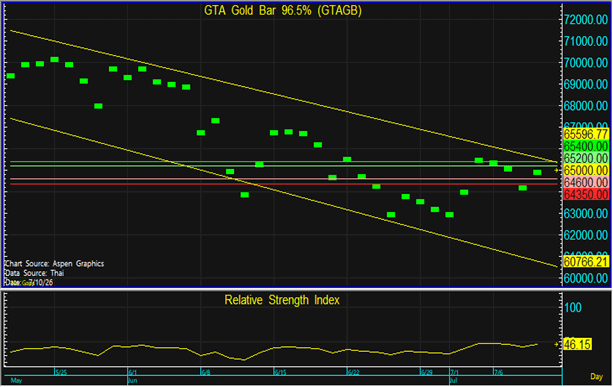
Task: Select the Data Source: Thai text
Action: click(x=34, y=273)
